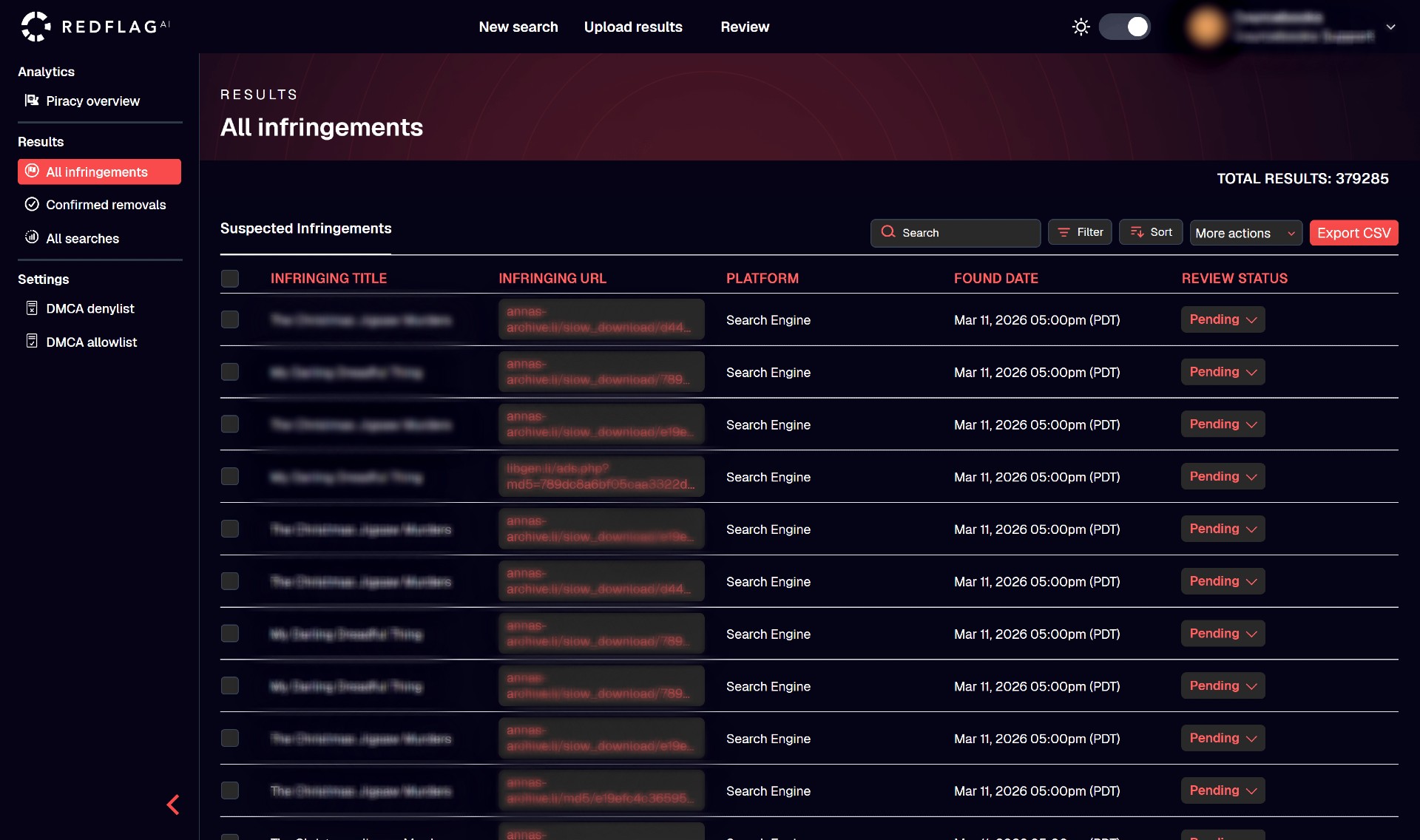Expand the user account menu chevron
Screen dimensions: 1420x840
[x=1390, y=27]
